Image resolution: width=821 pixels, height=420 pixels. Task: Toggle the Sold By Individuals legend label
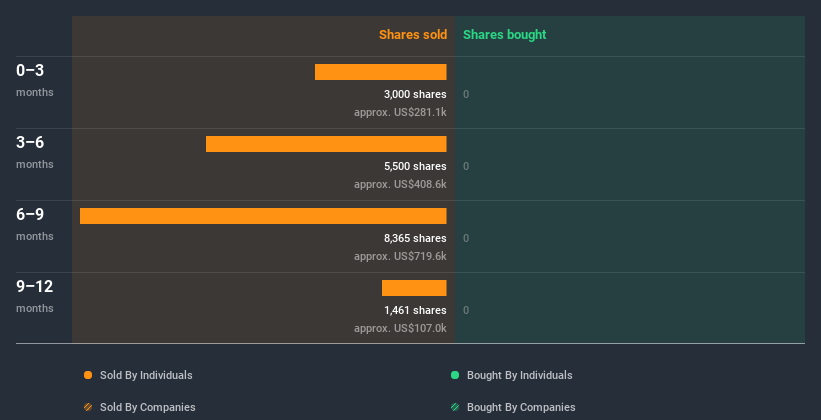click(146, 375)
